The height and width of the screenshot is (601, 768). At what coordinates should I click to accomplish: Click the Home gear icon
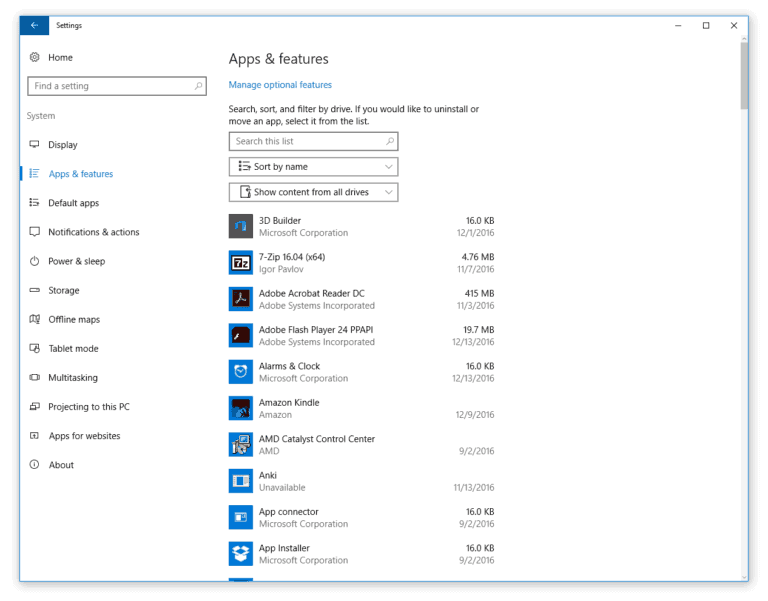(x=35, y=58)
